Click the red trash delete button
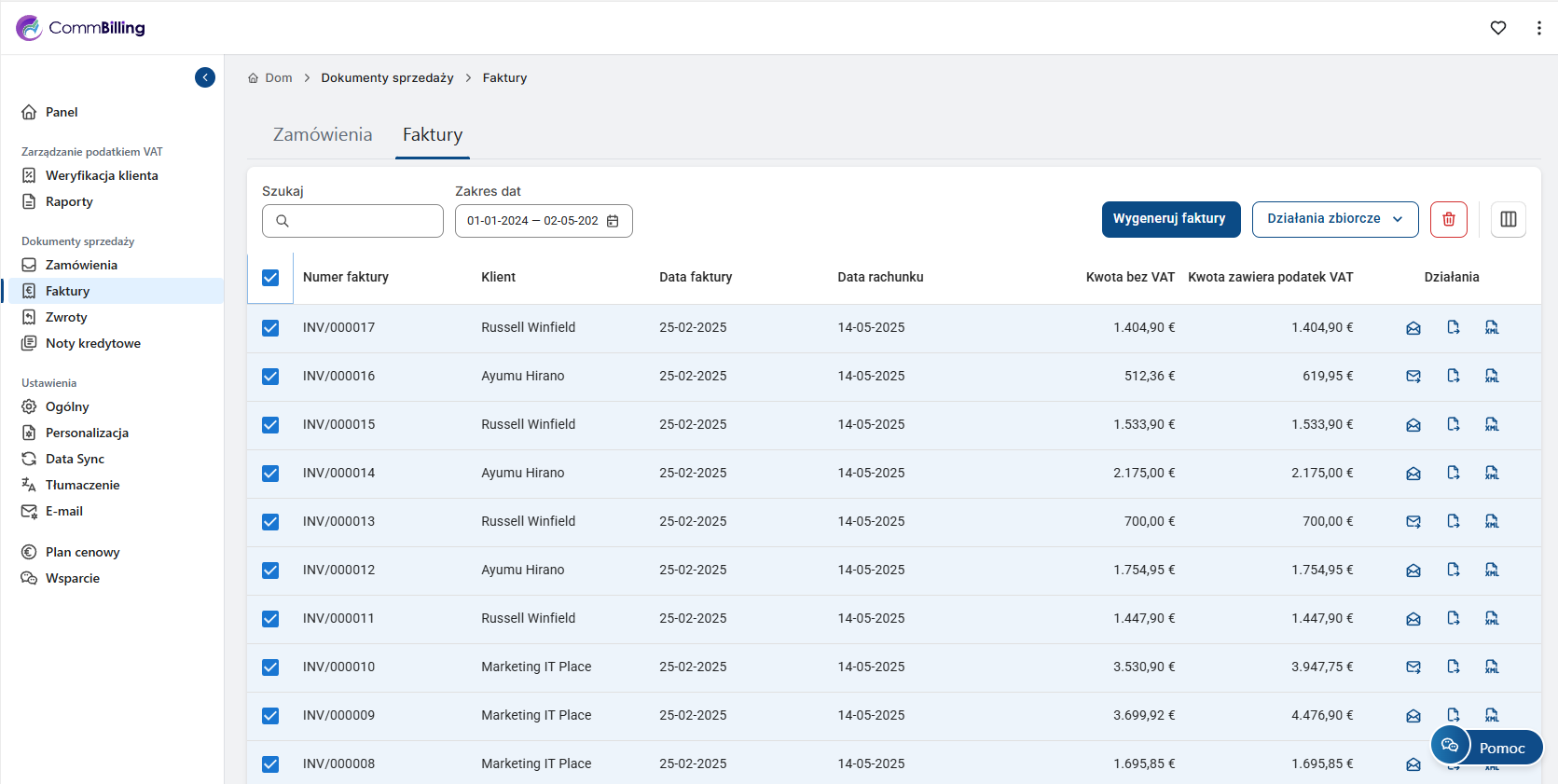 click(1448, 219)
